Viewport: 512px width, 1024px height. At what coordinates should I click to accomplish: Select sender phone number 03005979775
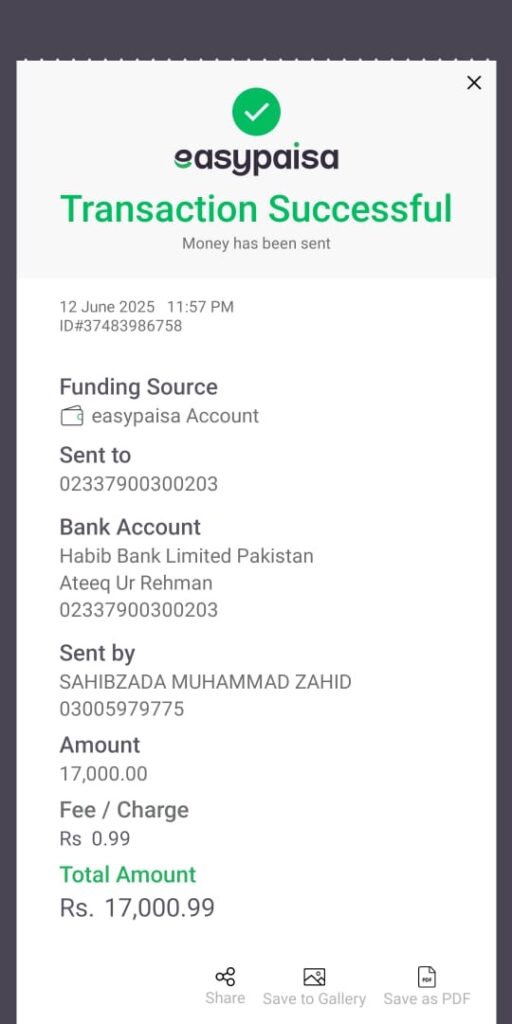pos(121,709)
